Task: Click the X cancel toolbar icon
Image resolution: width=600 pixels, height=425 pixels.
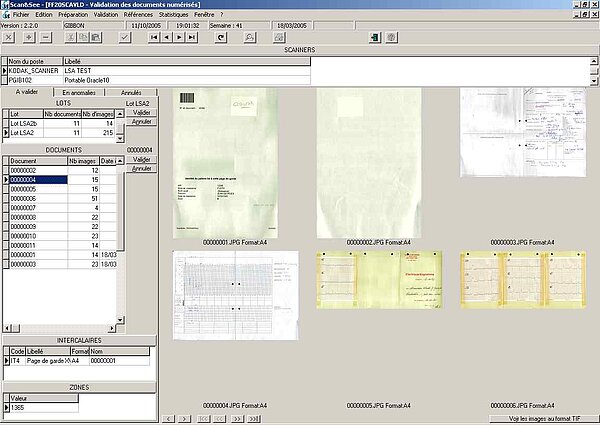Action: (10, 37)
